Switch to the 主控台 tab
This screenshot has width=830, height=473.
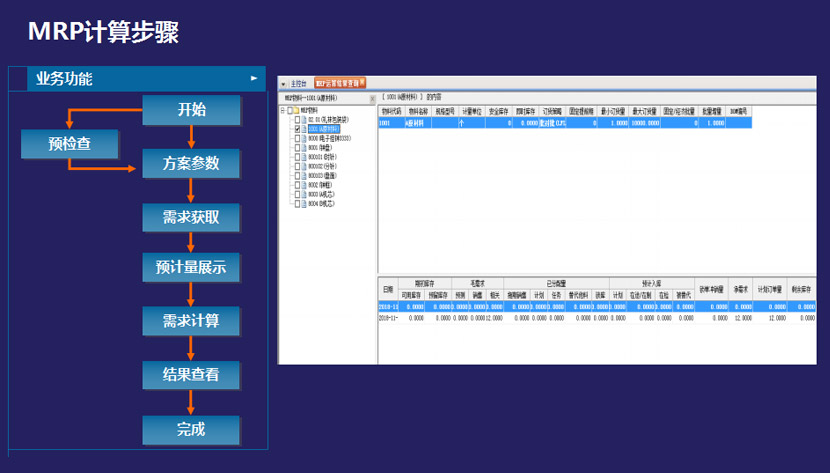(x=299, y=84)
